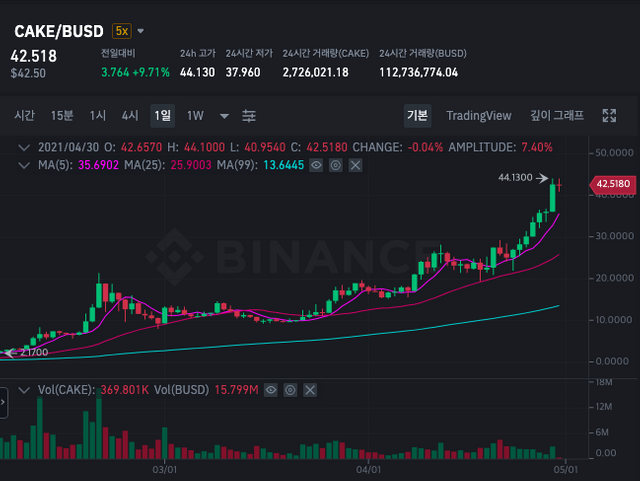Open MA indicator settings
The width and height of the screenshot is (640, 481).
(x=335, y=165)
